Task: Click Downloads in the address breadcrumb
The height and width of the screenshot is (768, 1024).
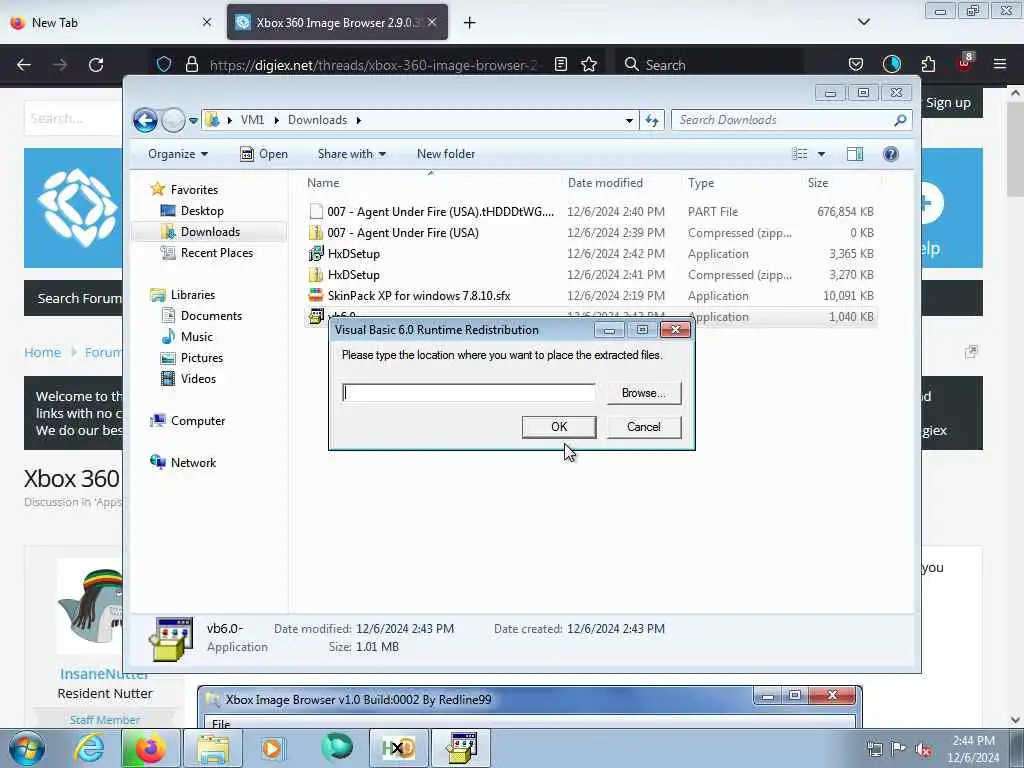Action: point(317,120)
